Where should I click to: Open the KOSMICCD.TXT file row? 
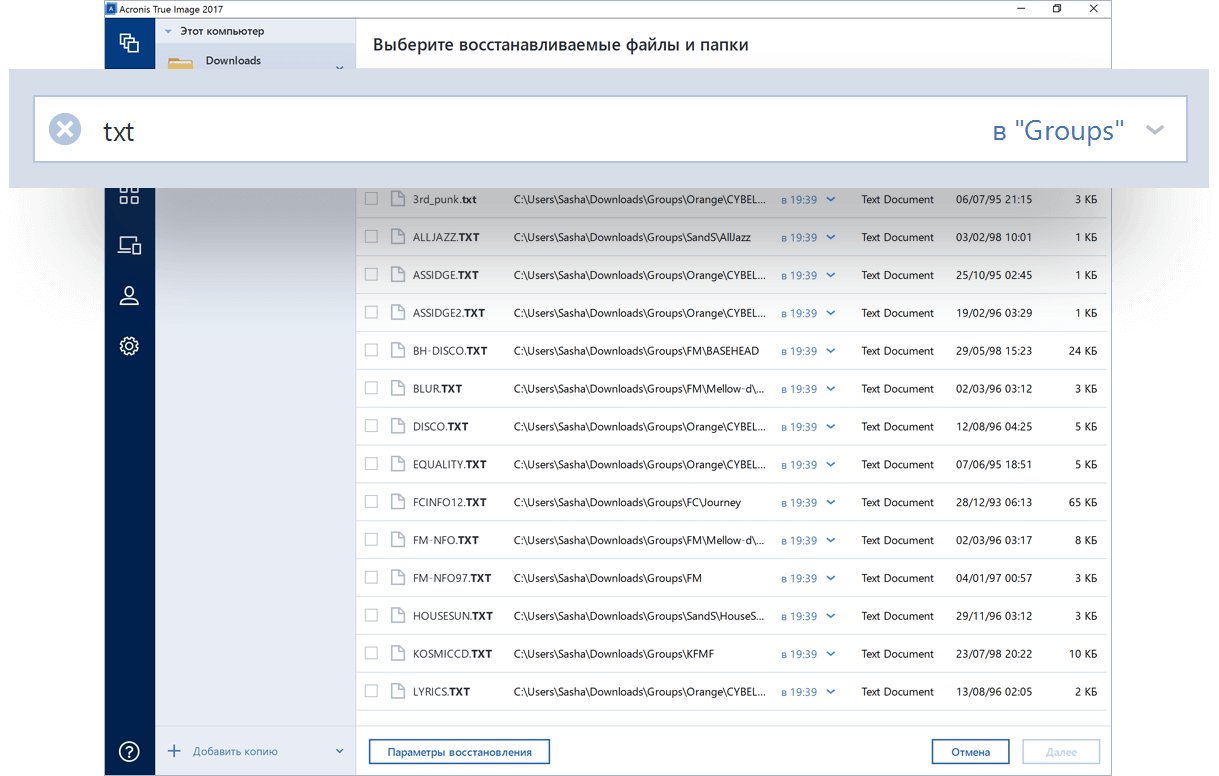452,654
